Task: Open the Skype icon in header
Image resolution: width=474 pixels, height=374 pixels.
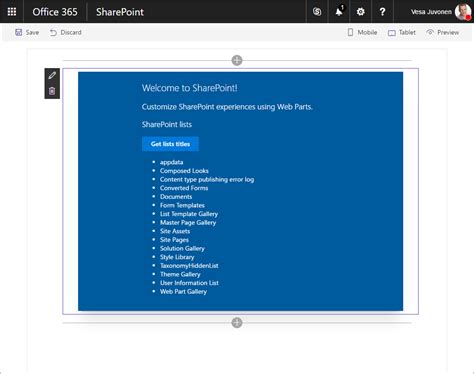Action: [317, 12]
